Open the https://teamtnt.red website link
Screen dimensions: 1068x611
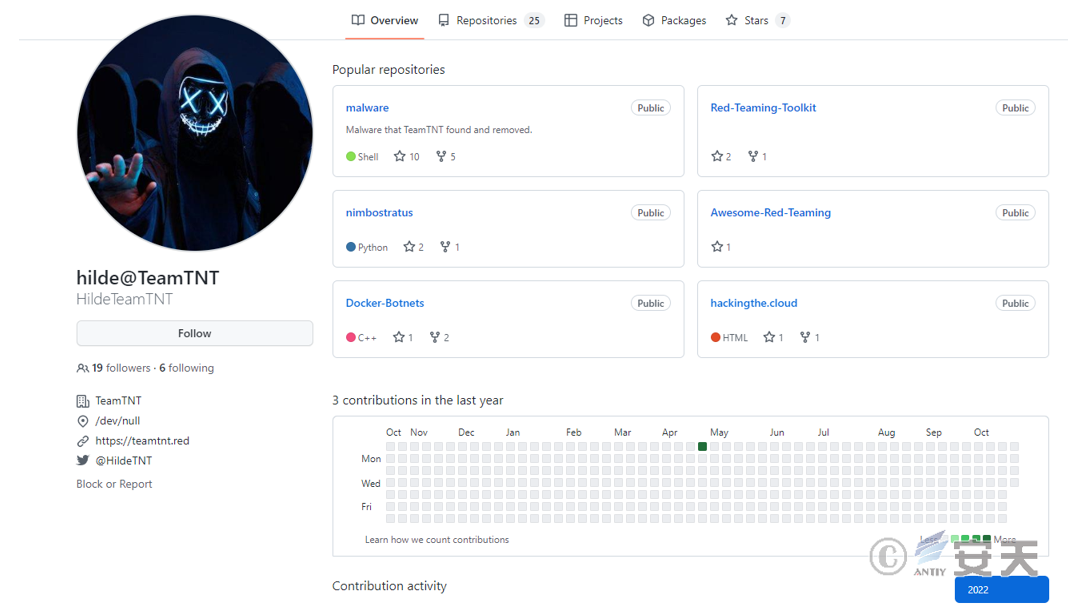[x=142, y=441]
